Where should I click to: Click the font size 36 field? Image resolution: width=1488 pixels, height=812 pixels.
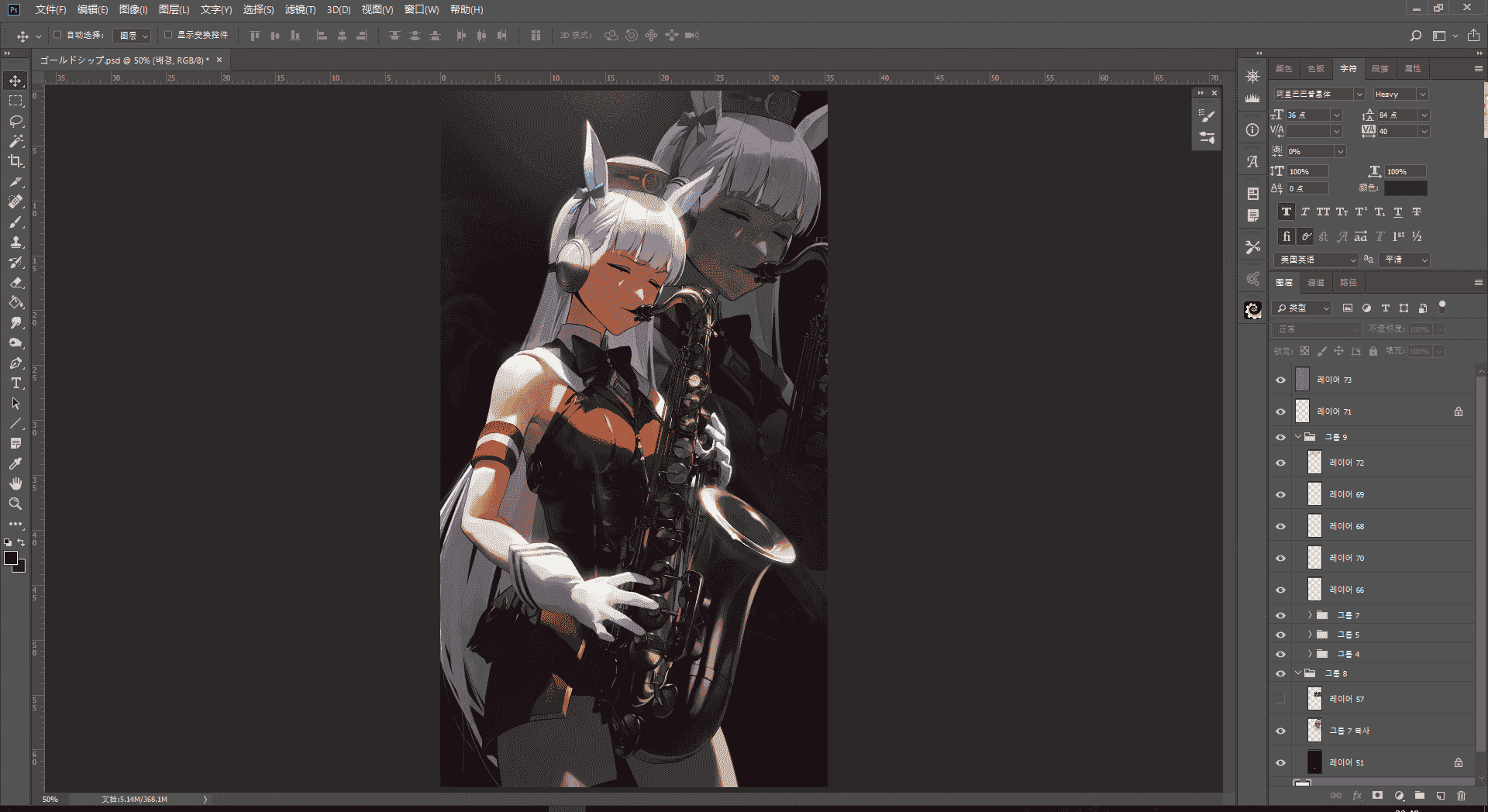tap(1308, 115)
